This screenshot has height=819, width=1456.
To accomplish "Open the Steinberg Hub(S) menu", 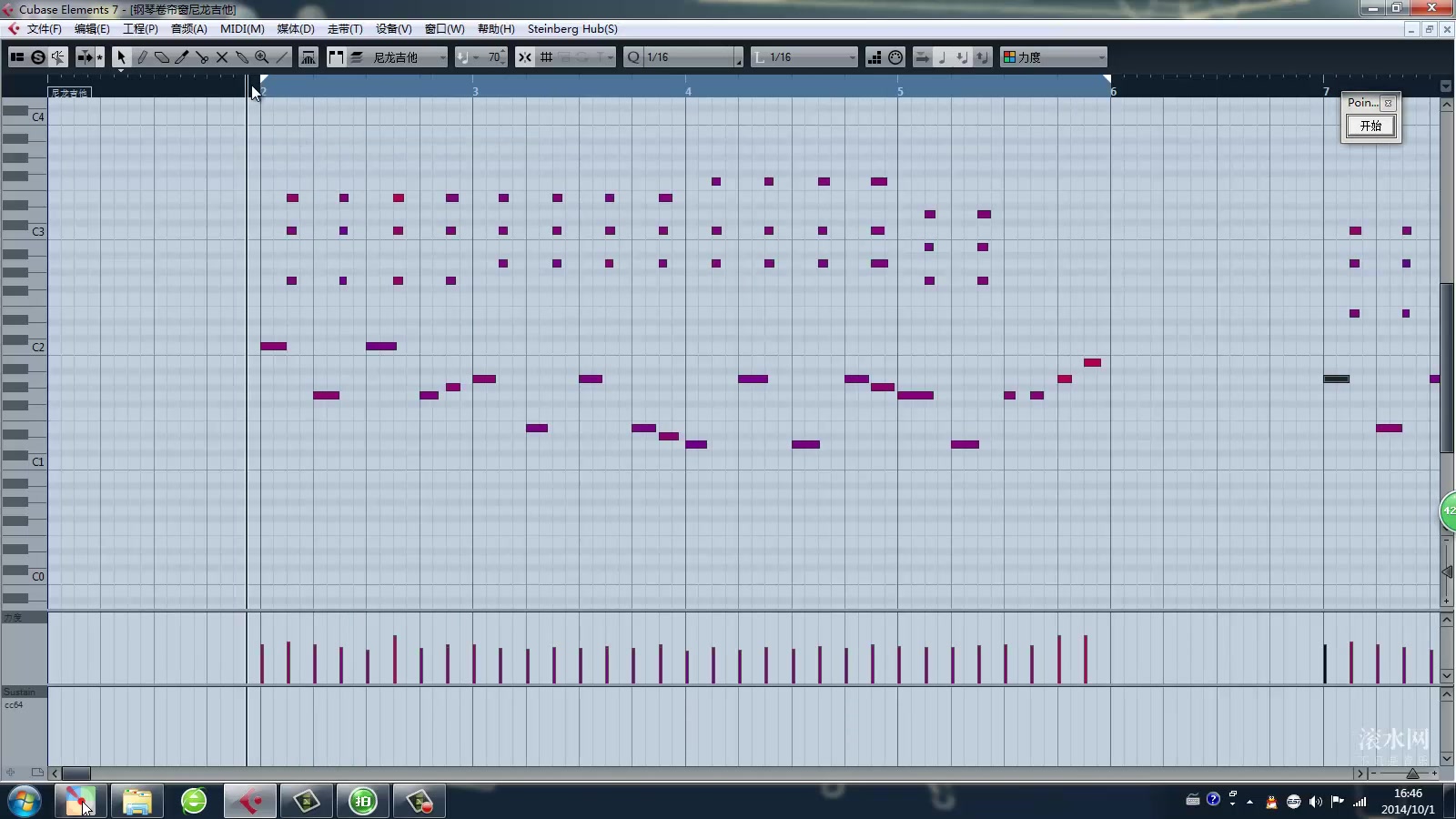I will (572, 29).
